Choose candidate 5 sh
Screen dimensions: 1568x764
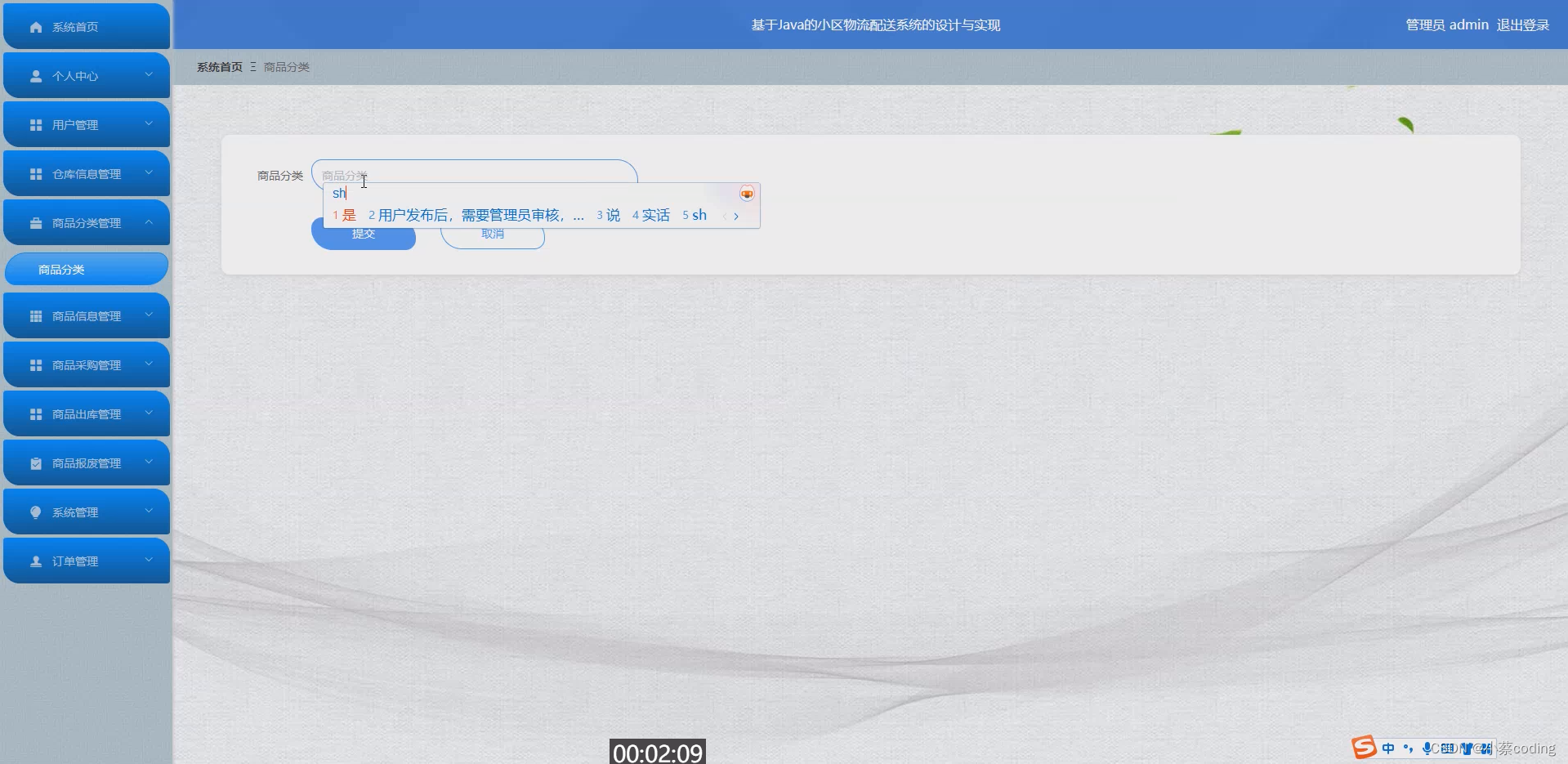coord(695,216)
